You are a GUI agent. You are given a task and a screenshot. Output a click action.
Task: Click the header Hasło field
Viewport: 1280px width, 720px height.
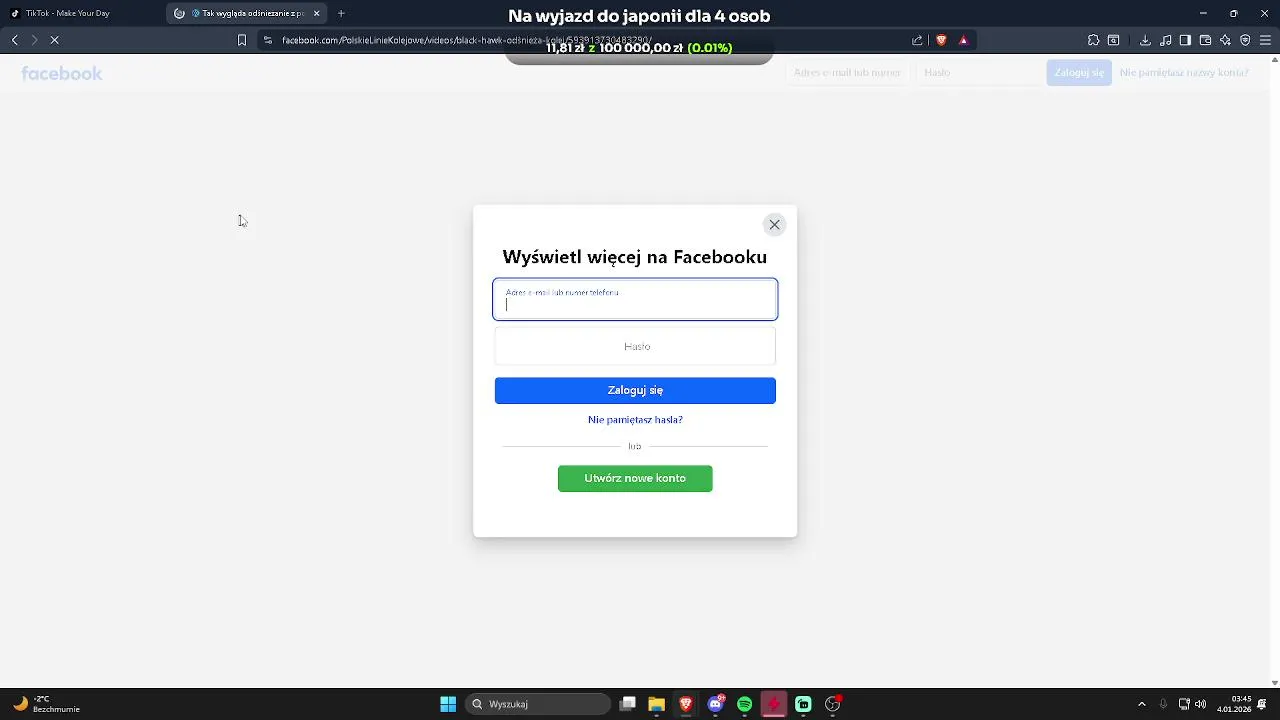978,72
